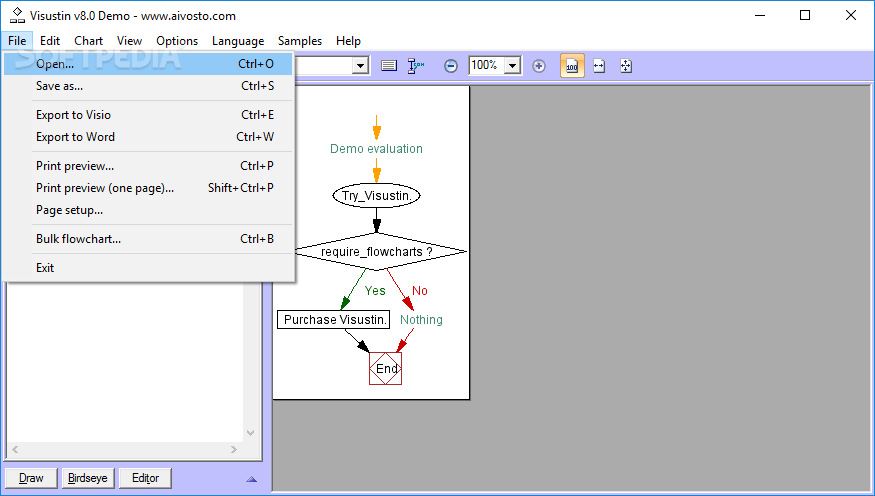Click the zoom in plus icon

click(x=539, y=66)
